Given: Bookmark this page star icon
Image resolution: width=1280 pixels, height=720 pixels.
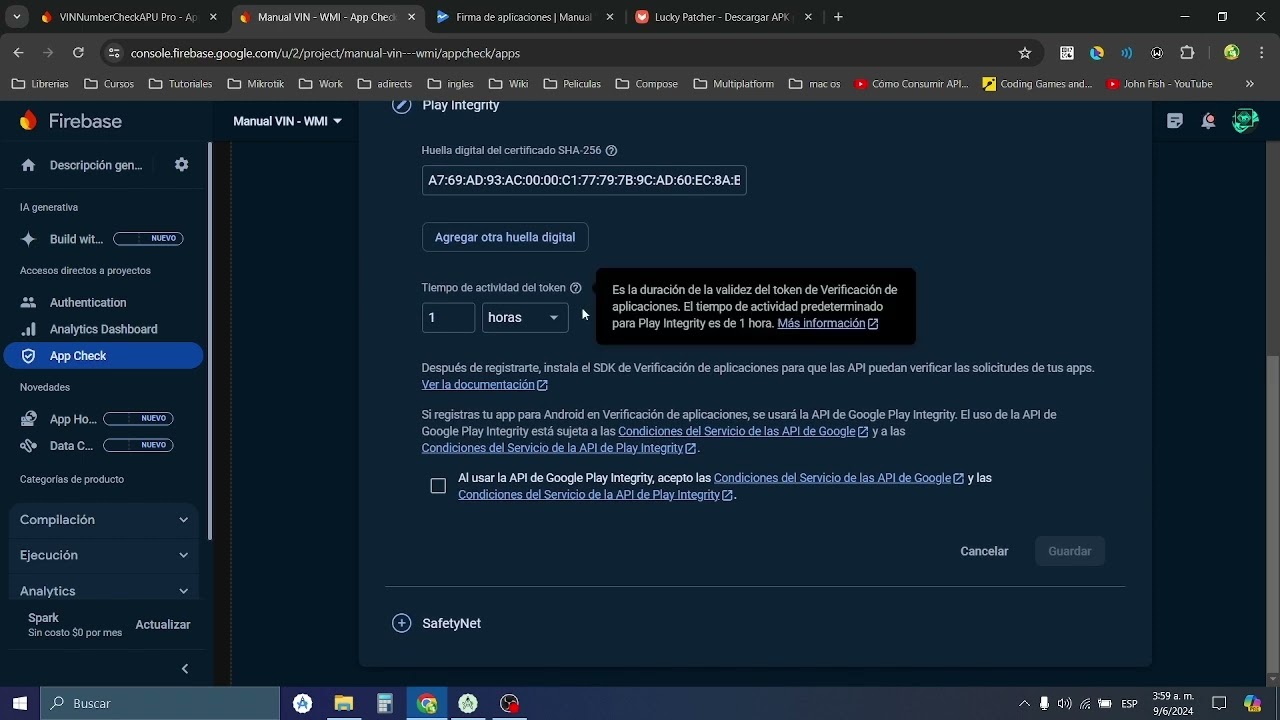Looking at the screenshot, I should (x=1025, y=53).
